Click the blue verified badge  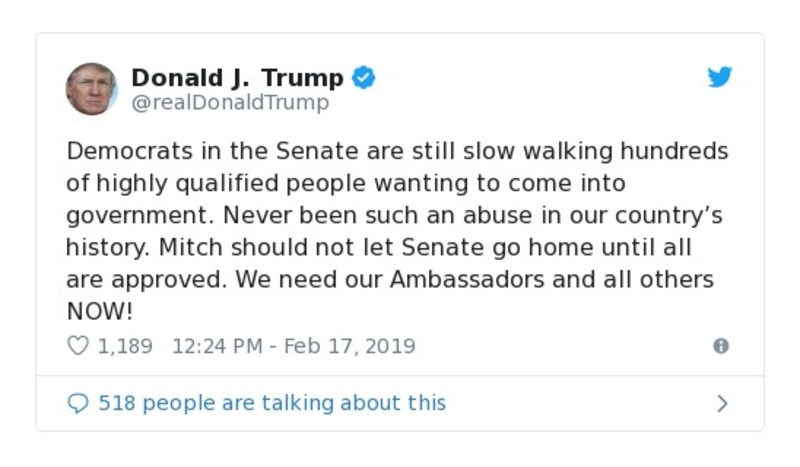[364, 77]
